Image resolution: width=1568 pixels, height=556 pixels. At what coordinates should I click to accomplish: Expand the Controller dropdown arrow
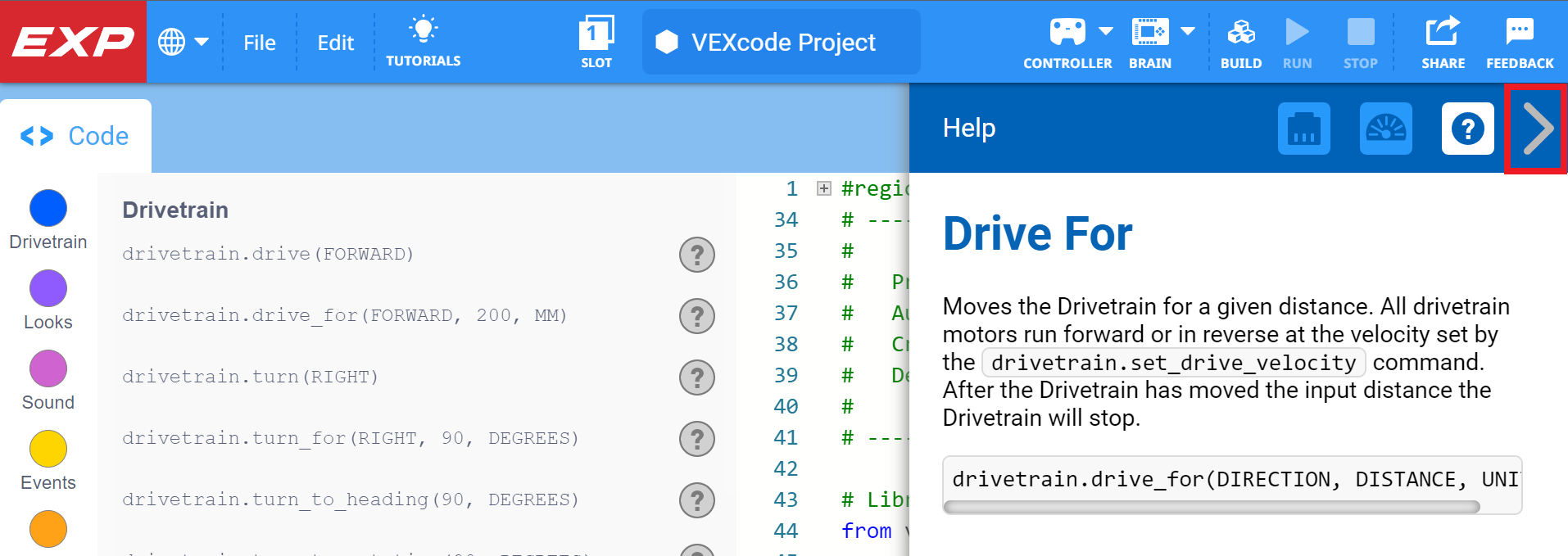point(1106,32)
